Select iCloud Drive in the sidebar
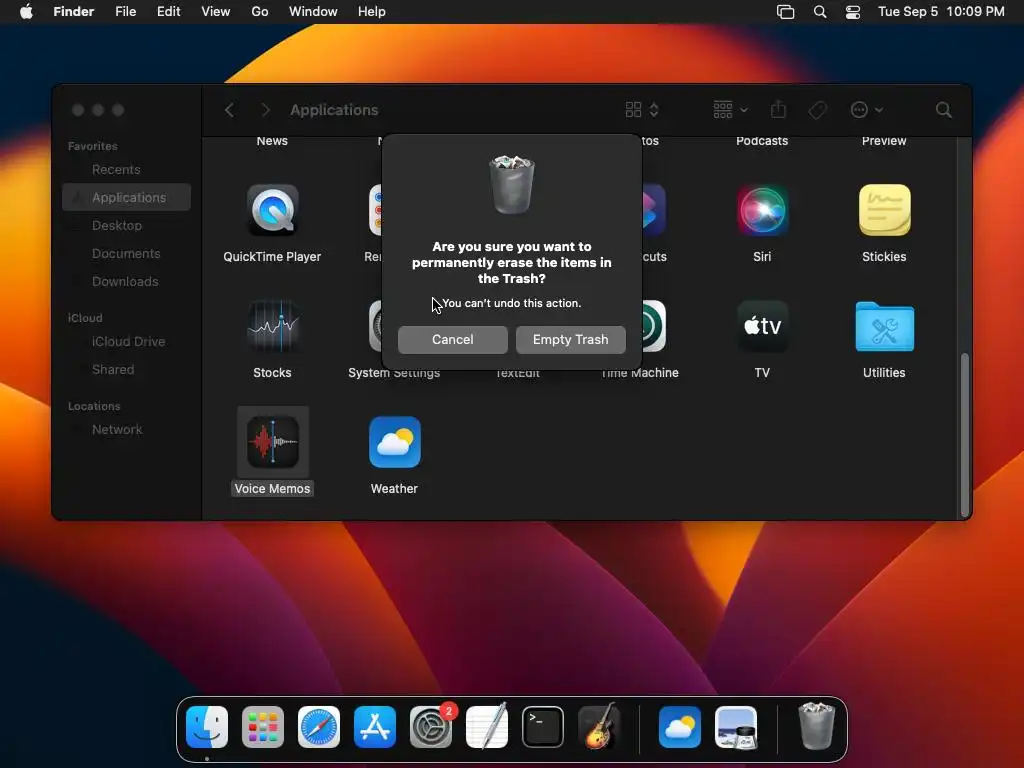Viewport: 1024px width, 768px height. coord(127,342)
